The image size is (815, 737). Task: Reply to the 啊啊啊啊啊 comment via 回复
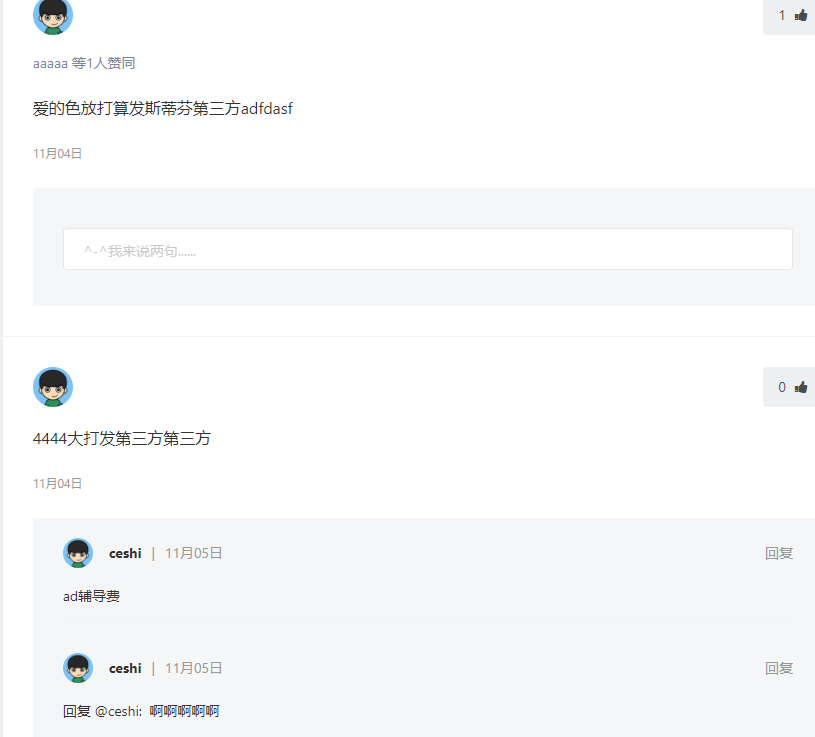pyautogui.click(x=779, y=668)
